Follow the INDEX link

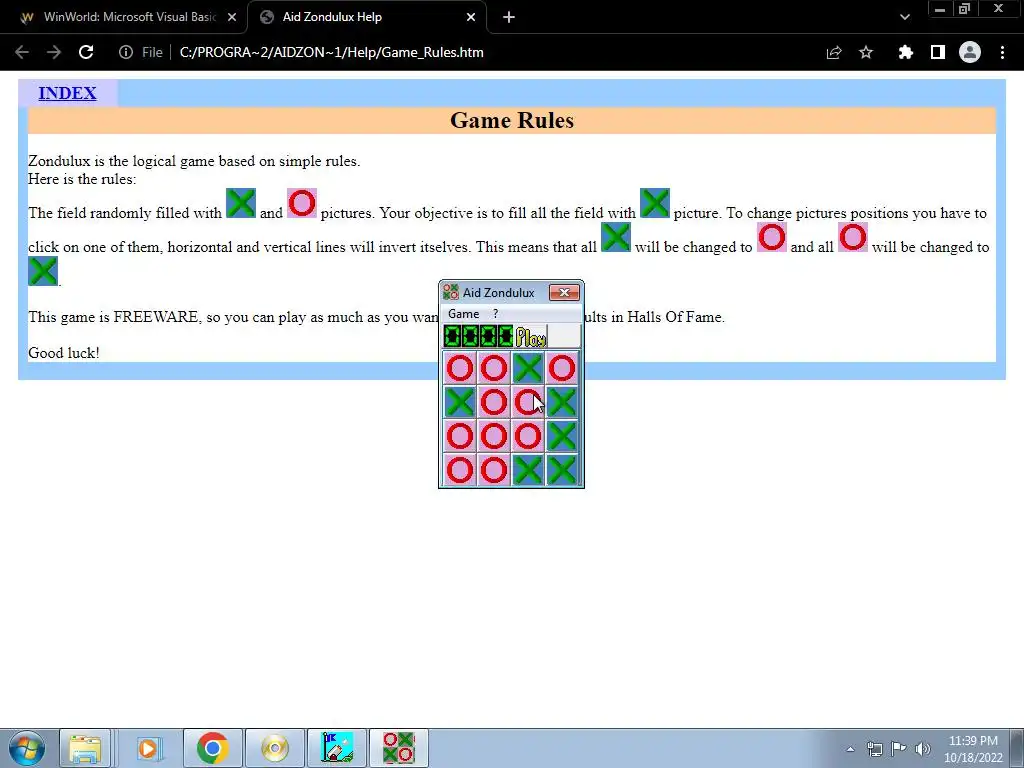(x=67, y=93)
